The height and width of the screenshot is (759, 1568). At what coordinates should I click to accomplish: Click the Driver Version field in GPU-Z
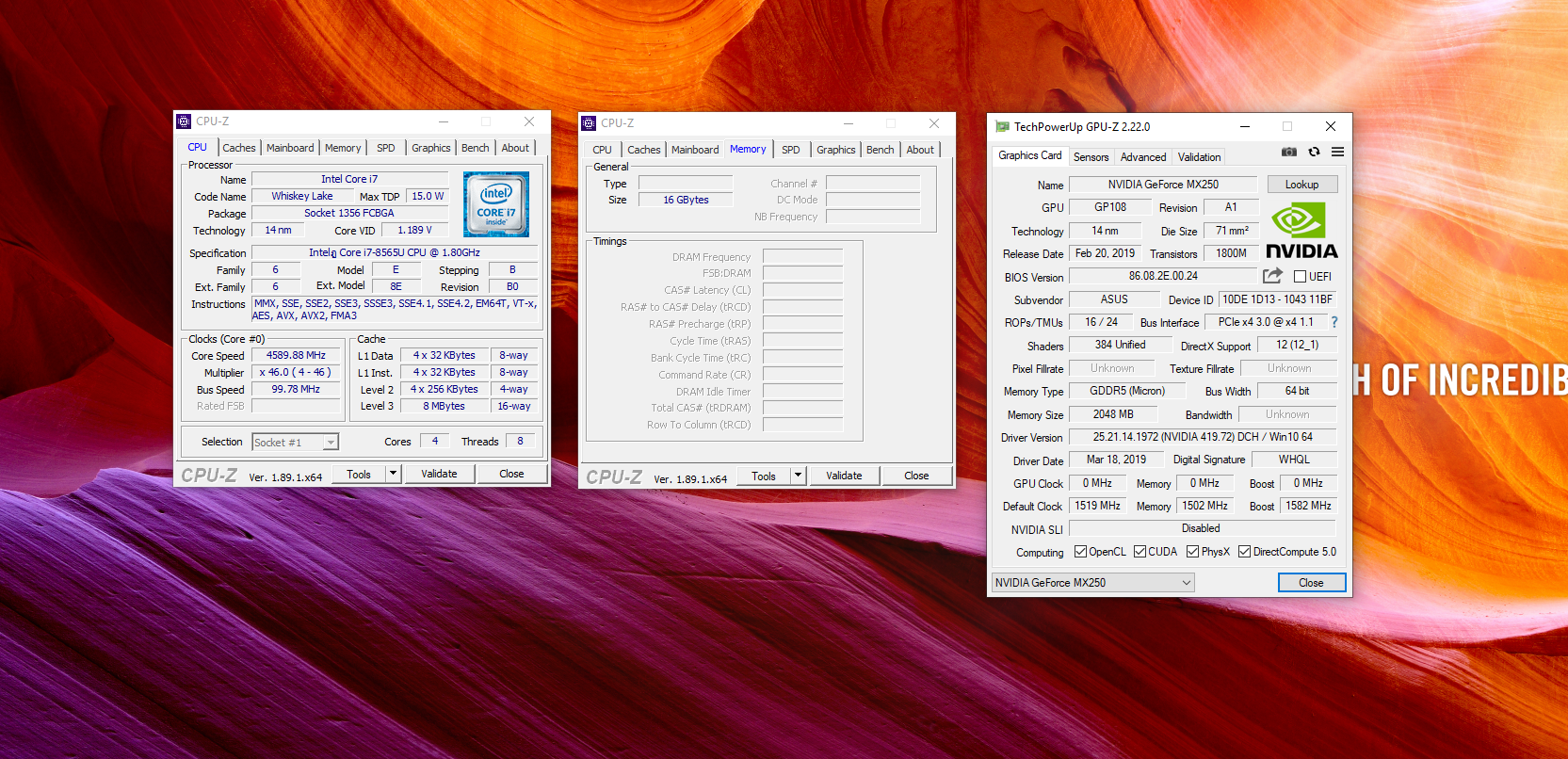(x=1203, y=437)
